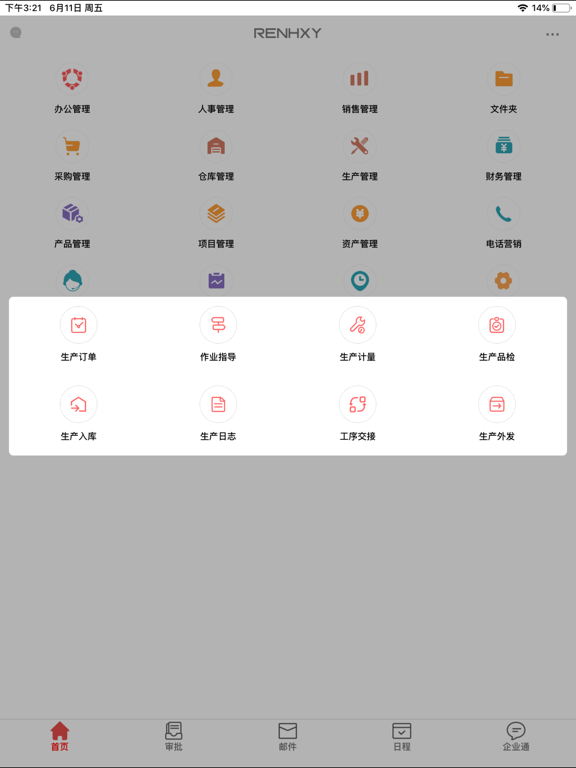Open 人事管理 personnel management module
The height and width of the screenshot is (768, 576).
coord(216,79)
